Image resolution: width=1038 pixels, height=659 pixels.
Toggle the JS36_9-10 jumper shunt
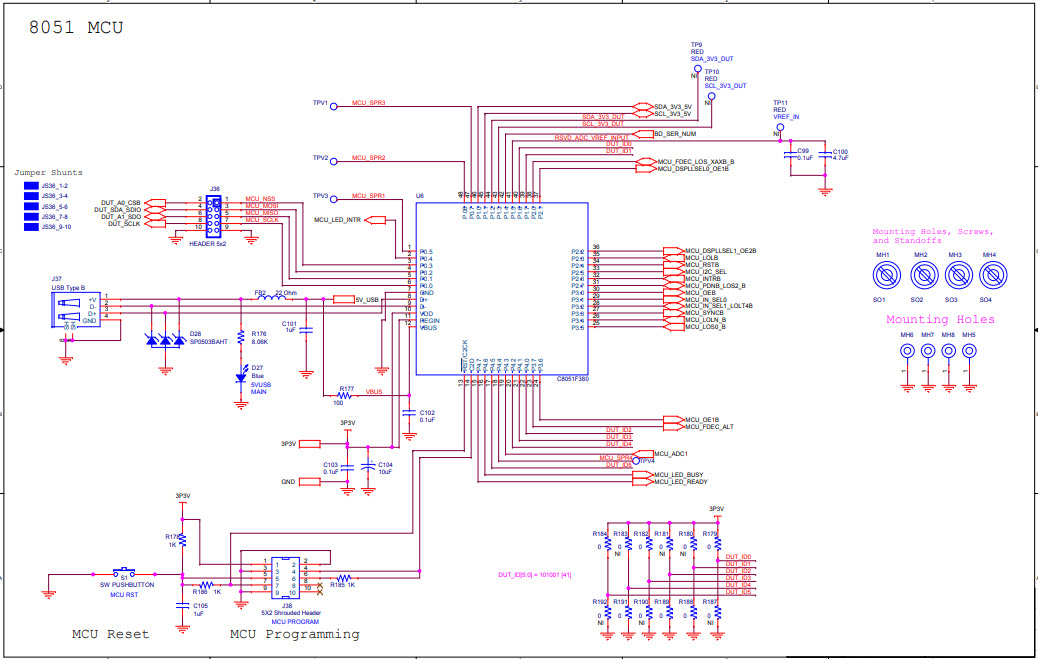click(31, 229)
